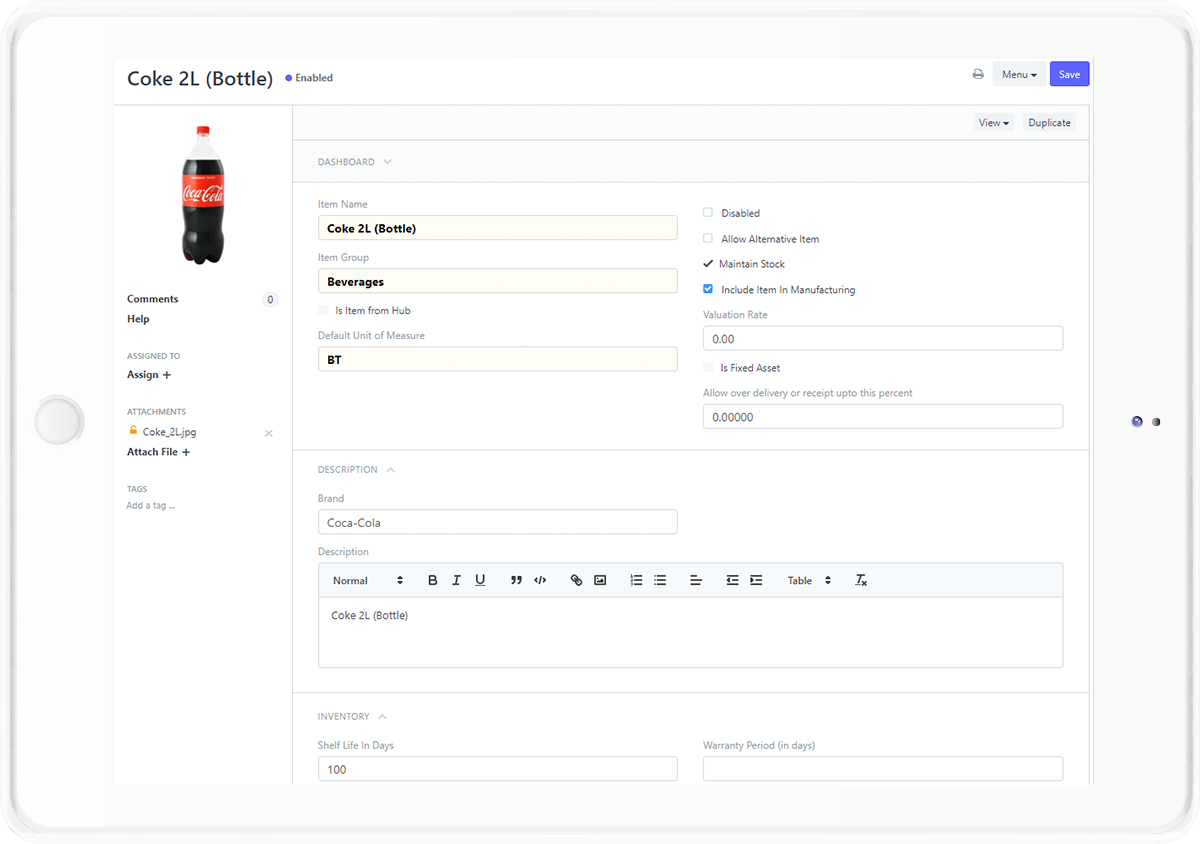This screenshot has width=1200, height=844.
Task: Apply italic formatting in the description editor
Action: click(x=456, y=580)
